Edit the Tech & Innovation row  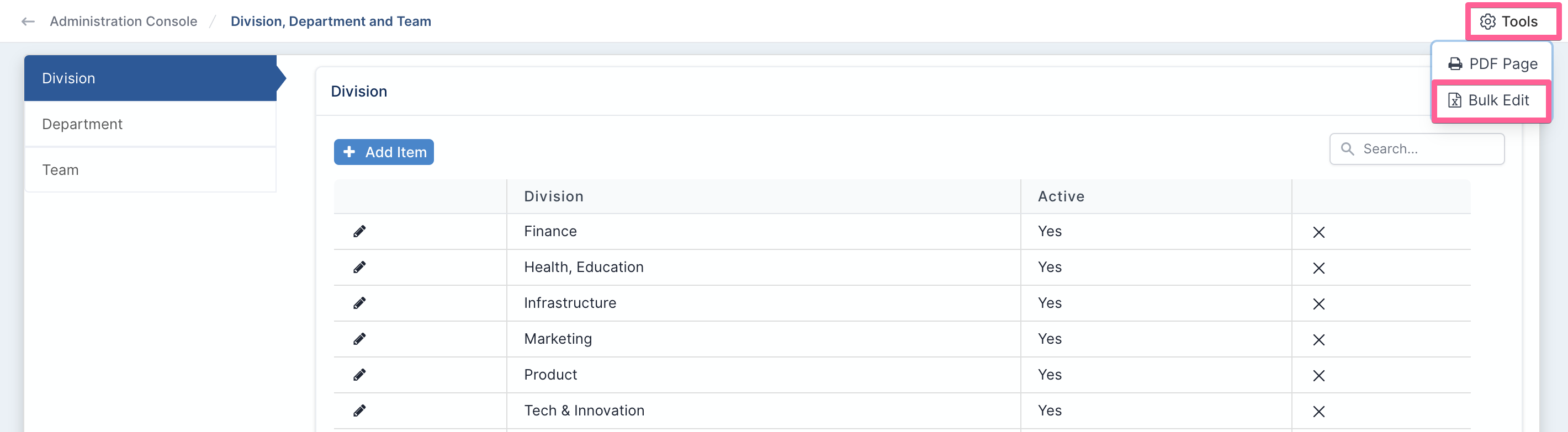(x=360, y=410)
